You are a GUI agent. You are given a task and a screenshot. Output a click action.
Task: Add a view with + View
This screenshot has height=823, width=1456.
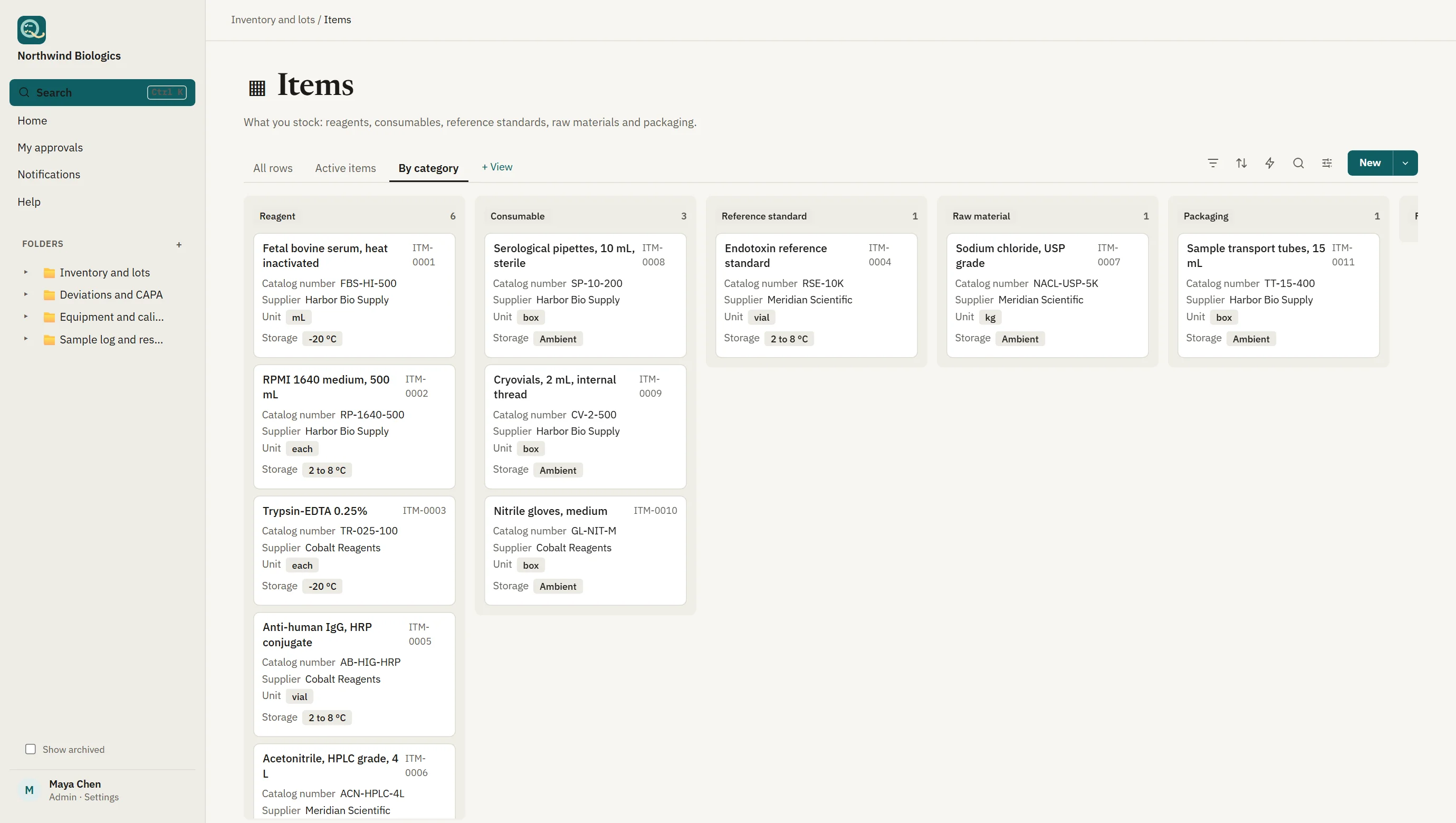pos(497,167)
